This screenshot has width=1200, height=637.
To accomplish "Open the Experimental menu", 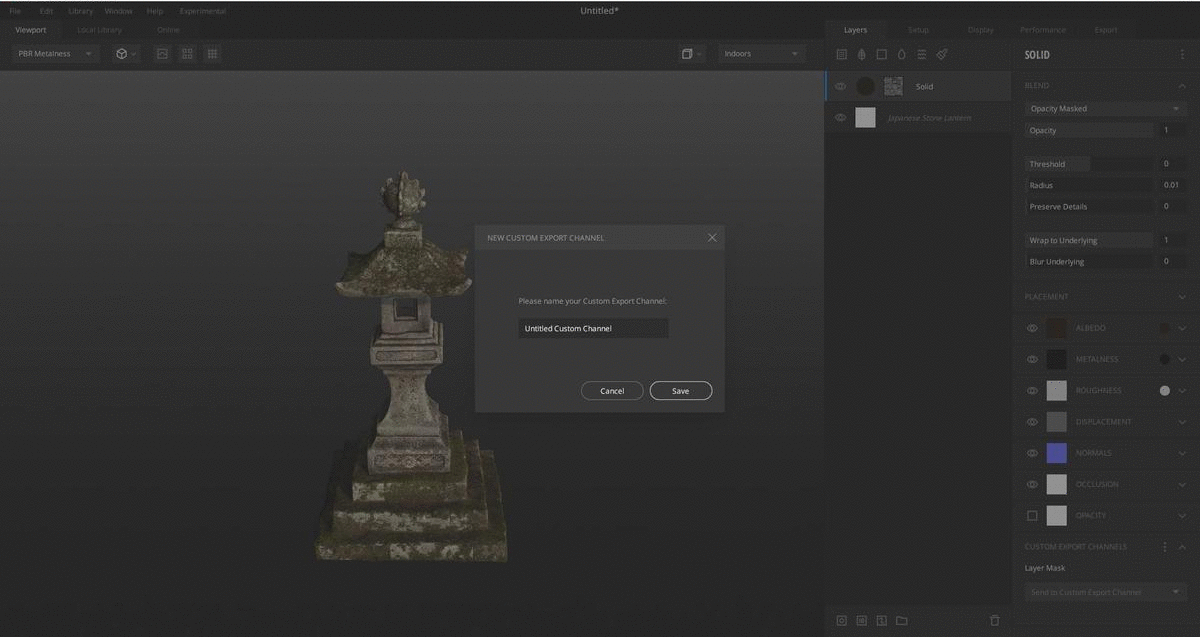I will point(202,11).
